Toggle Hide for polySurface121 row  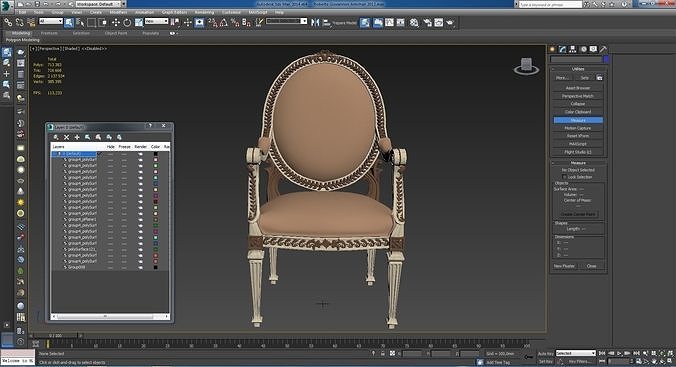(x=111, y=249)
